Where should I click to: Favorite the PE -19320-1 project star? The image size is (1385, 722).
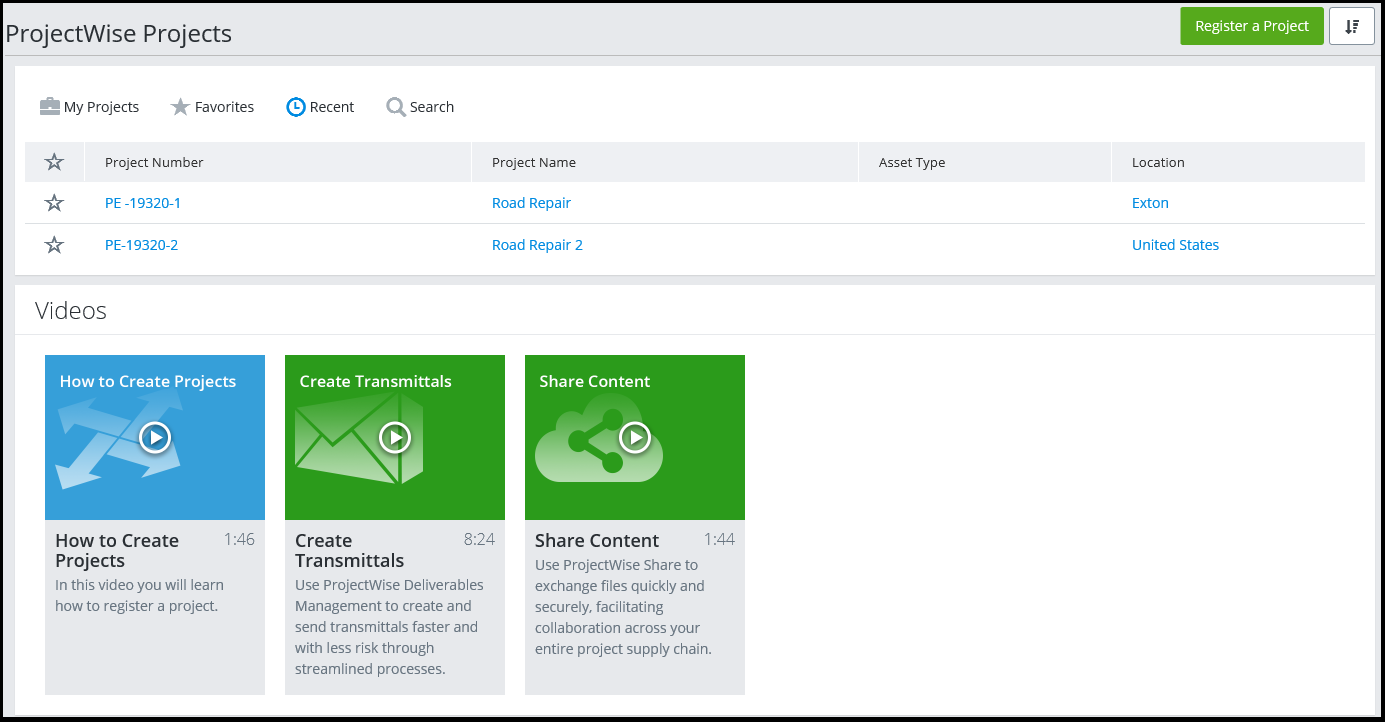[55, 203]
